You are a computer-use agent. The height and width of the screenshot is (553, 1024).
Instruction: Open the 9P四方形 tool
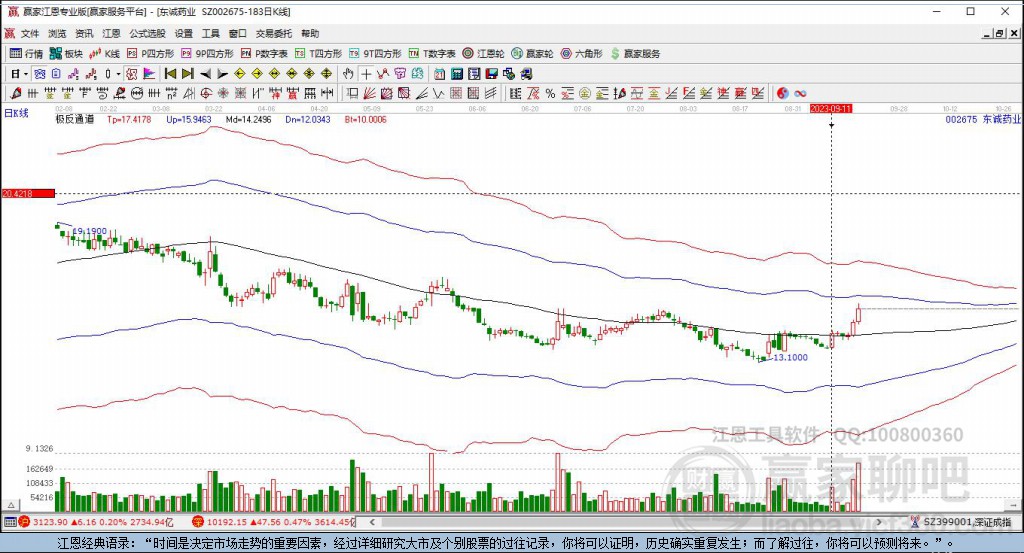coord(207,54)
